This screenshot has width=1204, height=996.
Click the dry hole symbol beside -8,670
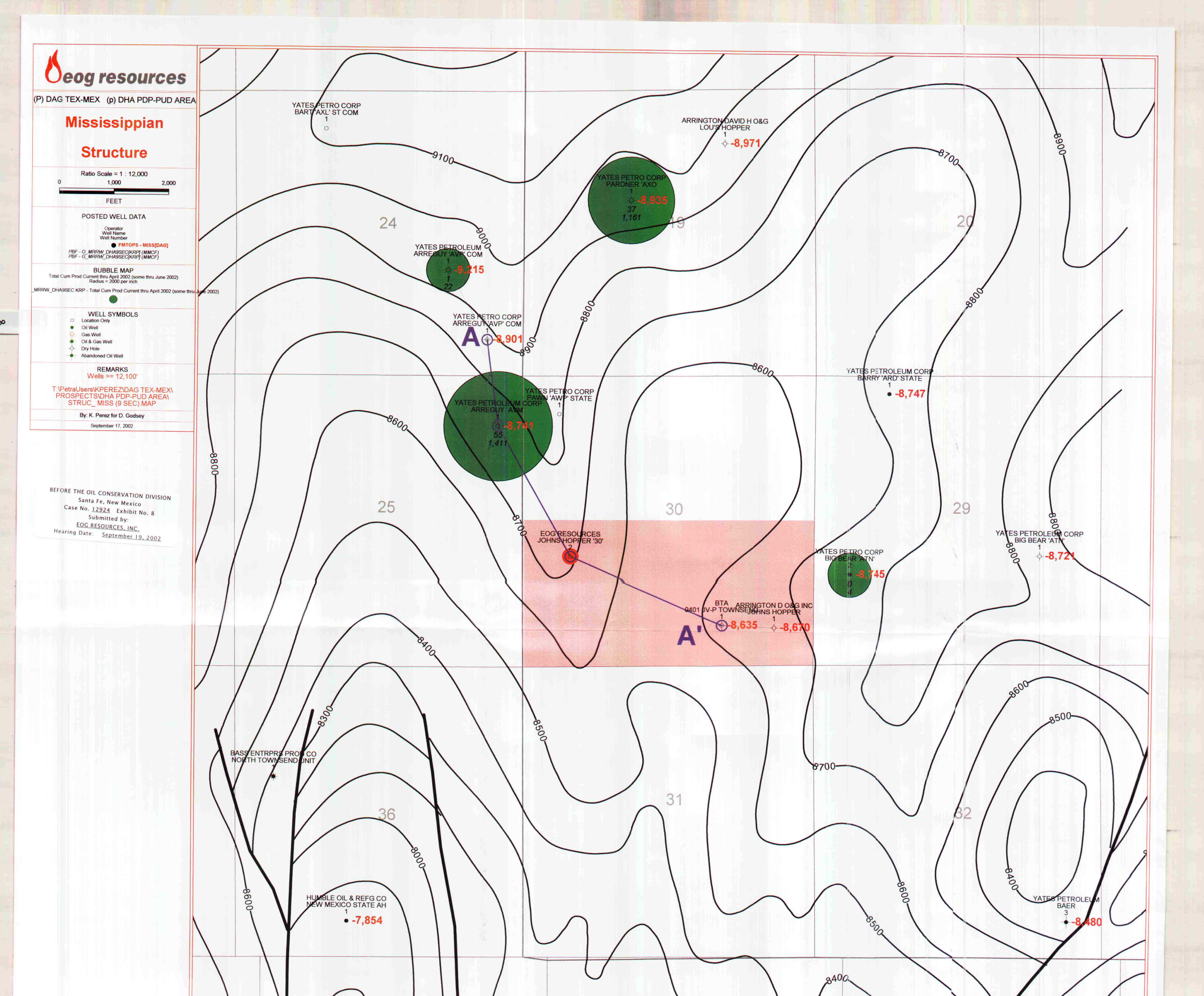[774, 628]
